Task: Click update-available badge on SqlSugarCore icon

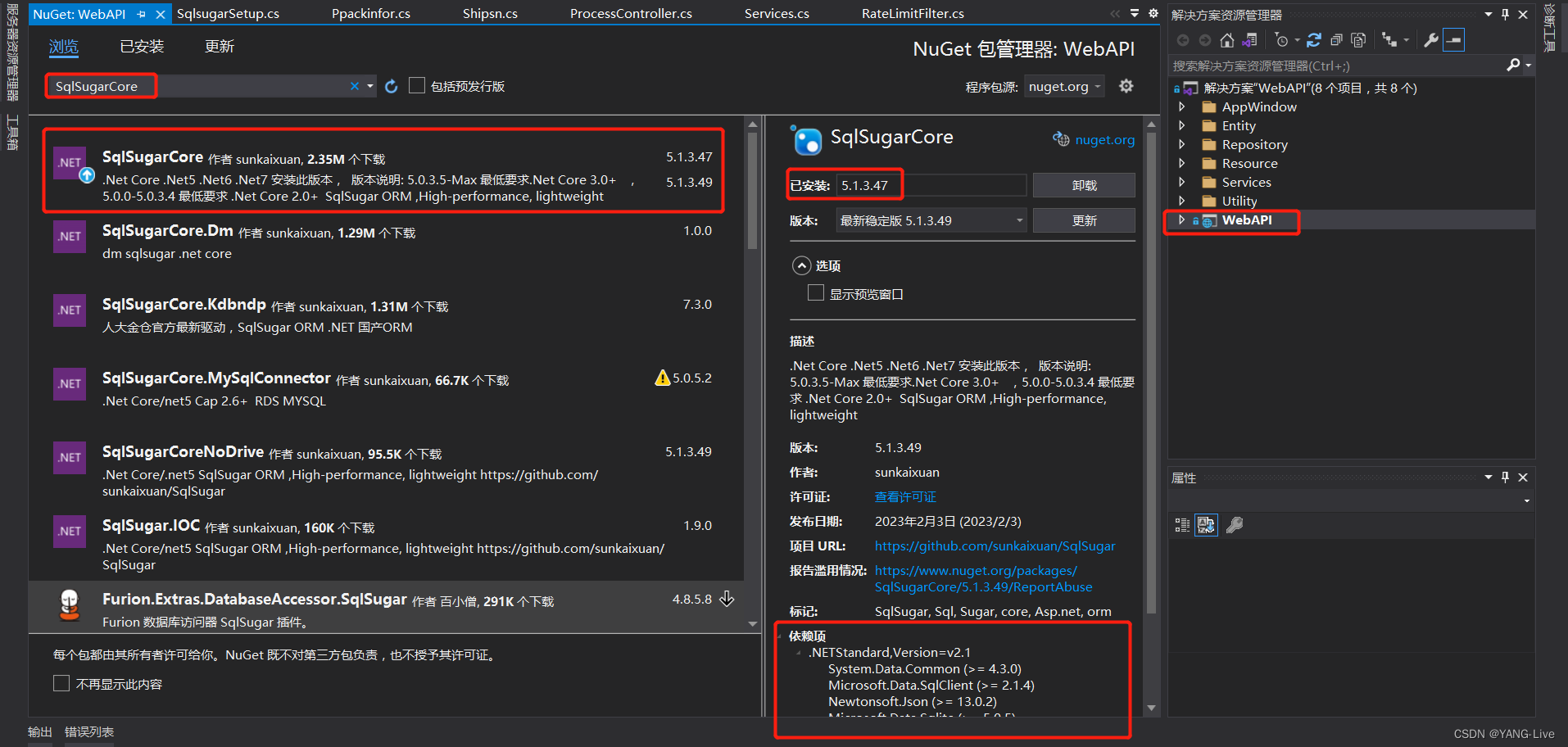Action: click(87, 175)
